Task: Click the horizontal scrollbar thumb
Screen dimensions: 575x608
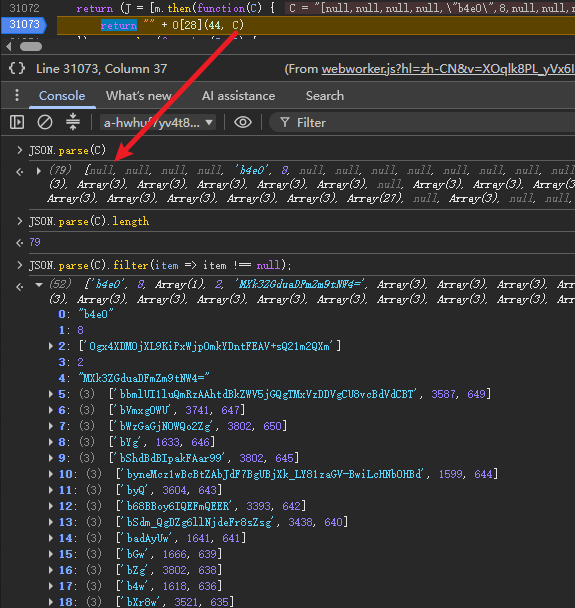Action: [31, 47]
